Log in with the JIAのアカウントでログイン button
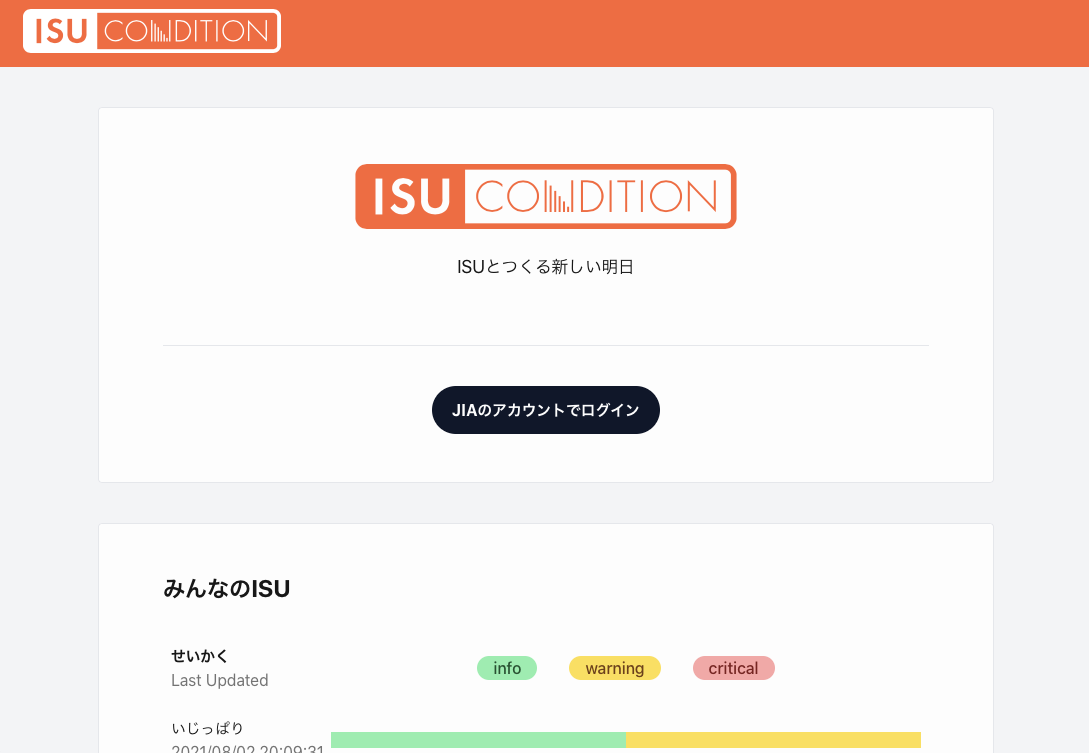This screenshot has height=753, width=1089. pyautogui.click(x=546, y=410)
